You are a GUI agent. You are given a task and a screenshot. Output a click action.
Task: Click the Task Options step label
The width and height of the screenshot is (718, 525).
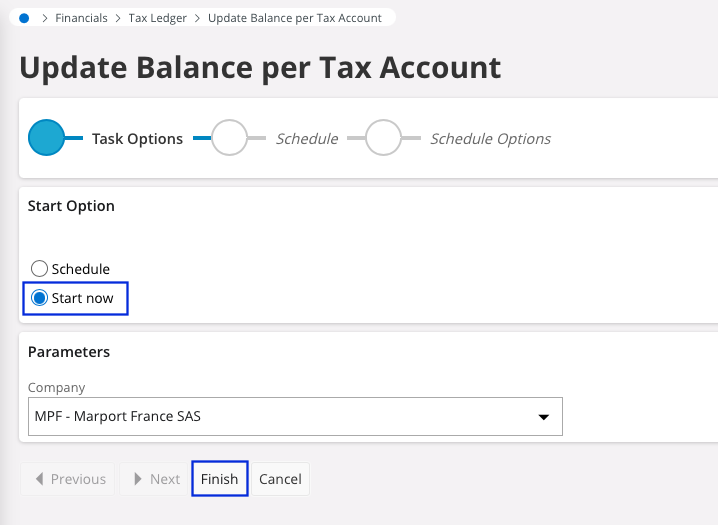click(x=137, y=139)
